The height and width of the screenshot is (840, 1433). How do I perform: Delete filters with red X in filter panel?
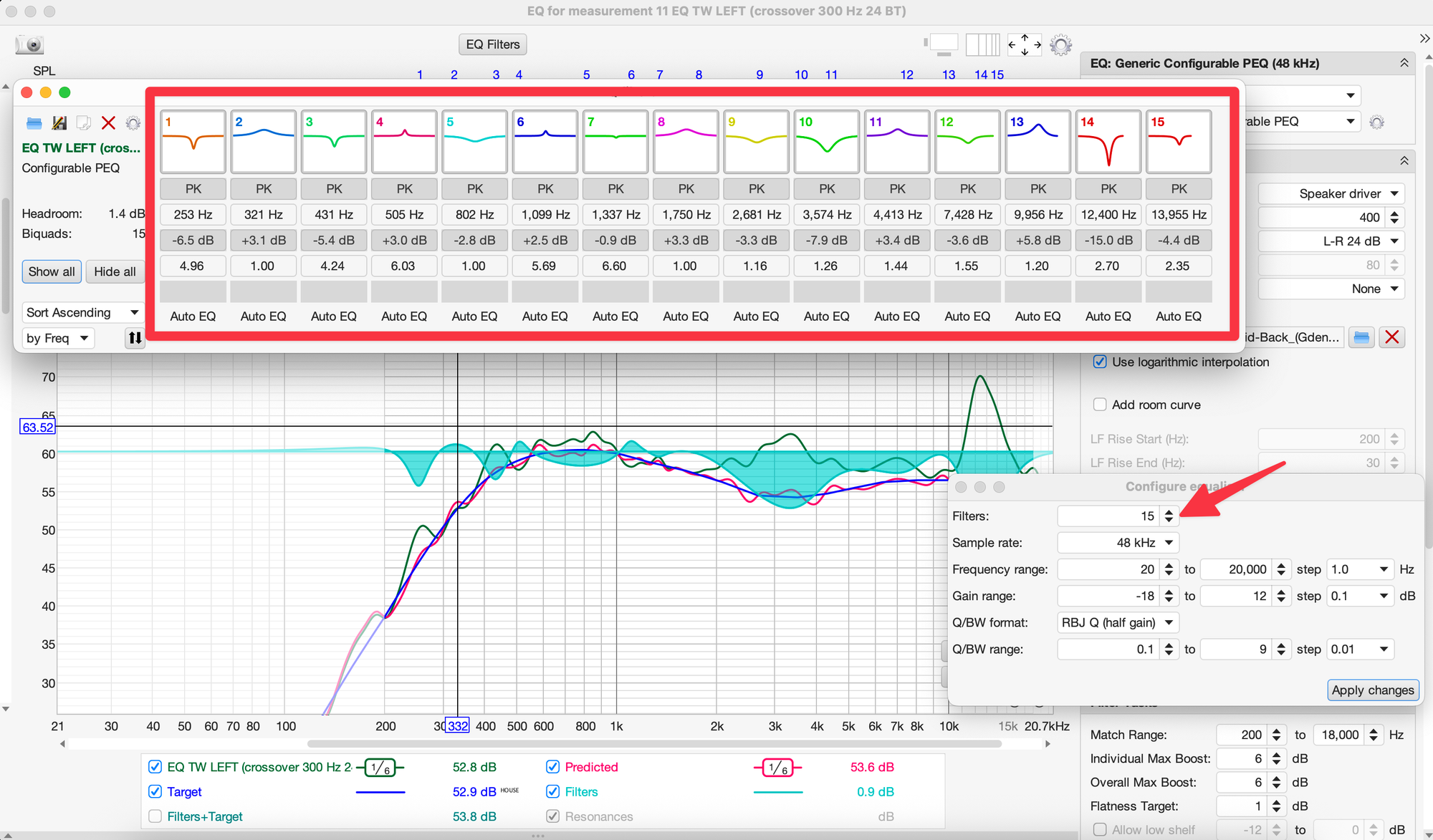(108, 123)
